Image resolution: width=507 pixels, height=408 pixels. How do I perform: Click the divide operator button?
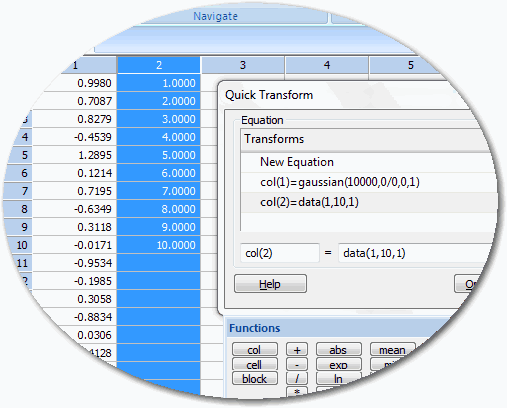click(x=297, y=379)
